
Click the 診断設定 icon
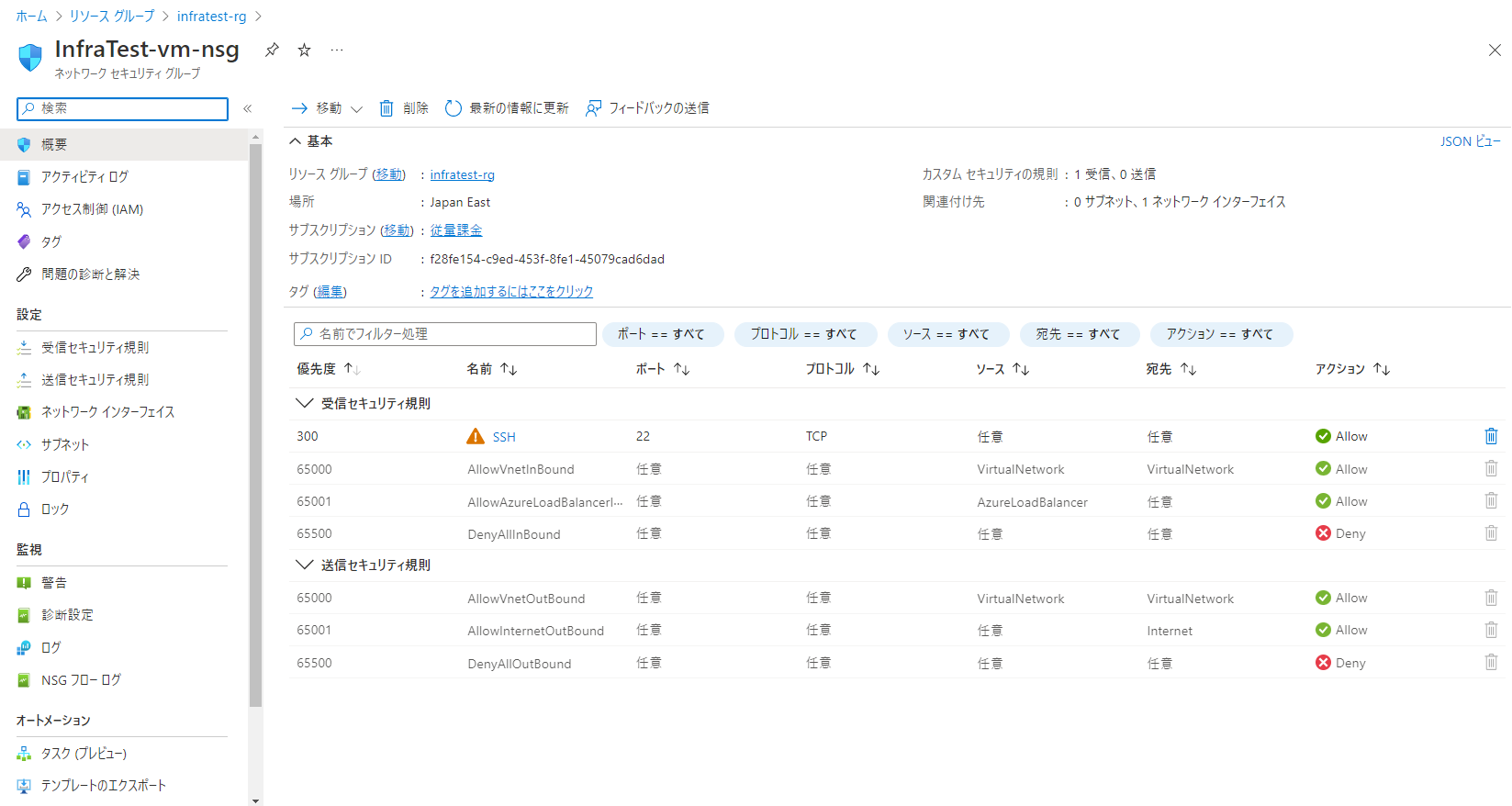click(x=24, y=615)
